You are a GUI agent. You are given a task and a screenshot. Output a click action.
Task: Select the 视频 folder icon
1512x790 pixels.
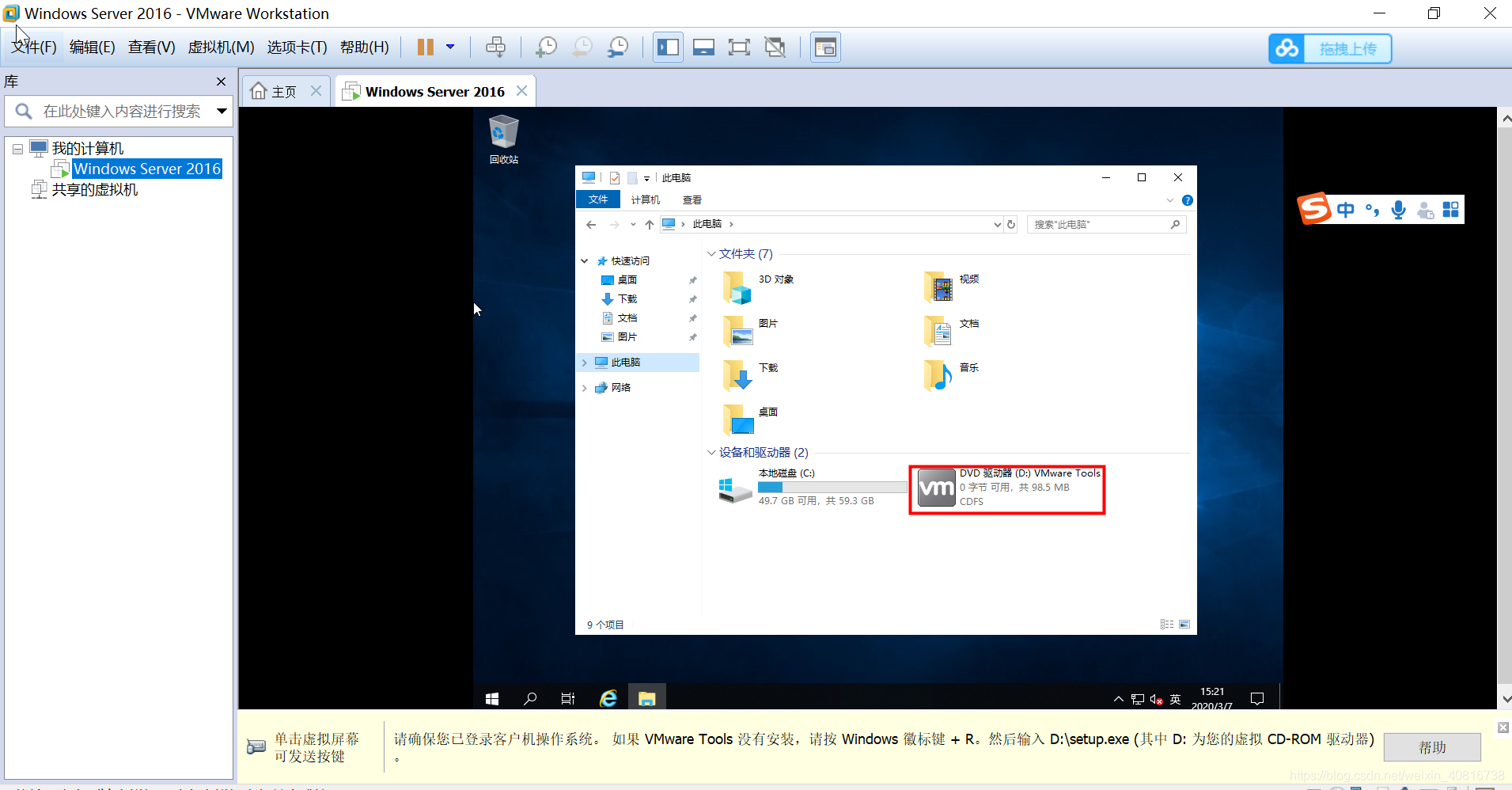click(x=938, y=287)
